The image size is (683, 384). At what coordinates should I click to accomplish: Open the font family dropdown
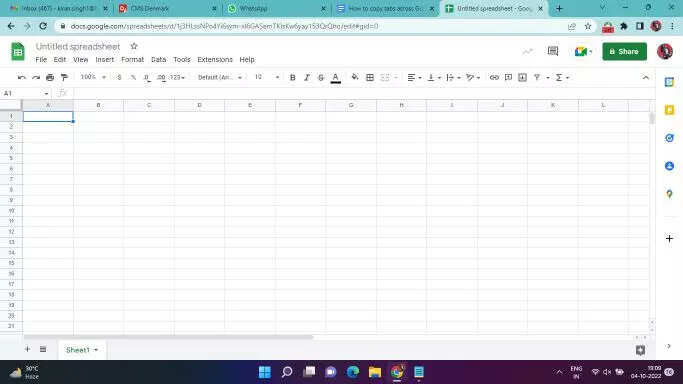point(220,77)
